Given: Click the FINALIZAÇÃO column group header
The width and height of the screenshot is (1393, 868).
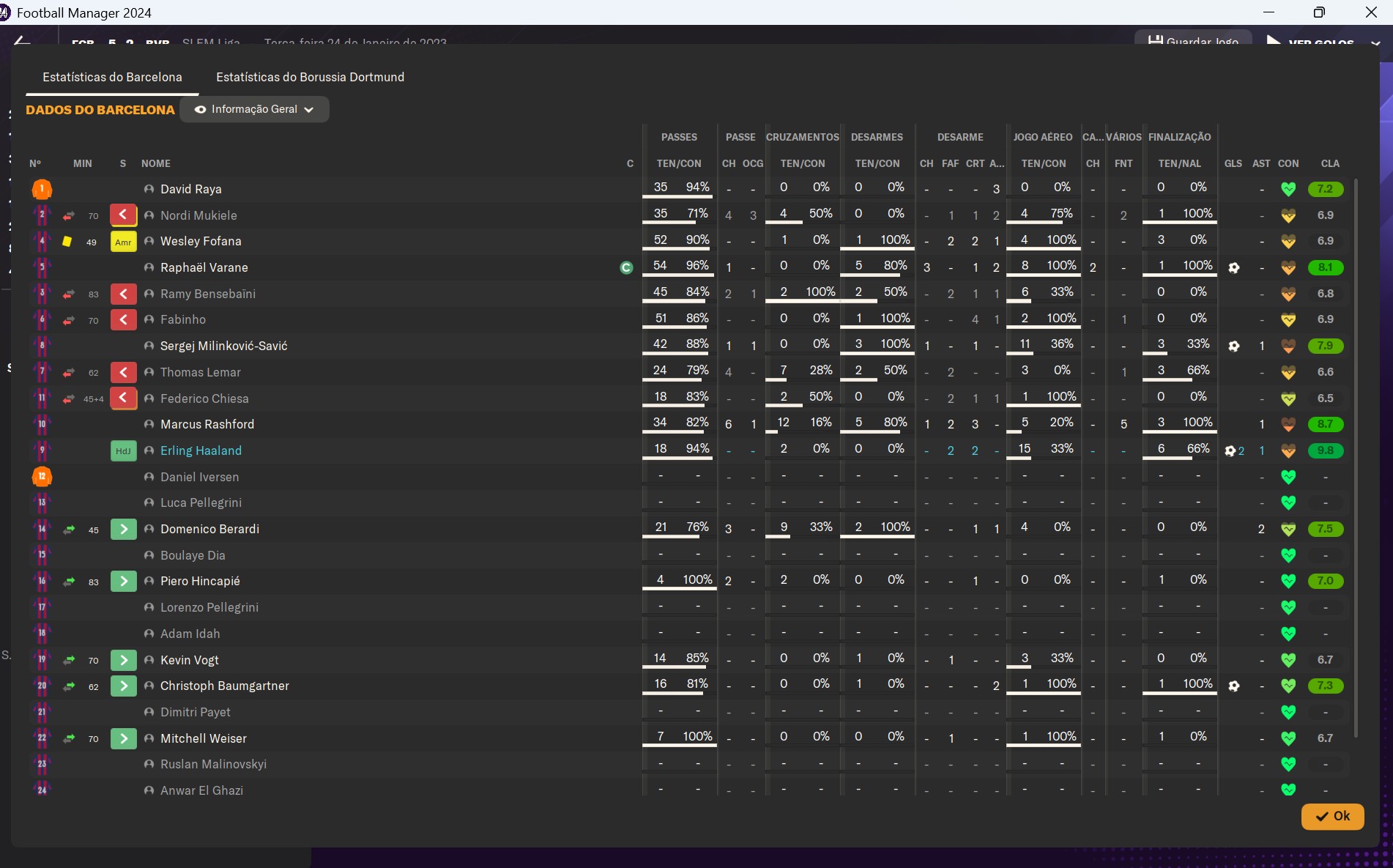Looking at the screenshot, I should click(x=1179, y=137).
